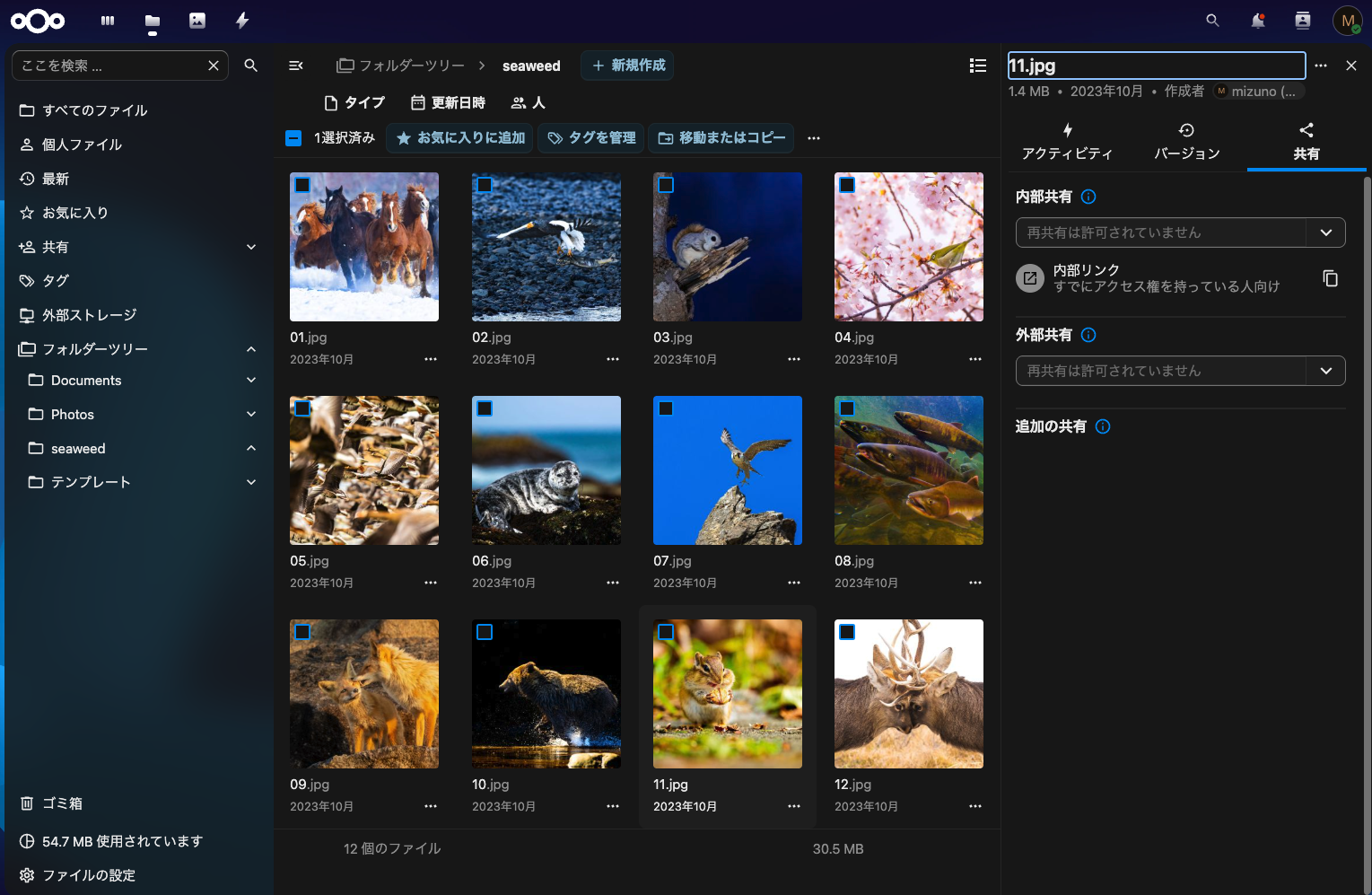Switch to the アクティビティ tab
The height and width of the screenshot is (895, 1372).
(1067, 142)
